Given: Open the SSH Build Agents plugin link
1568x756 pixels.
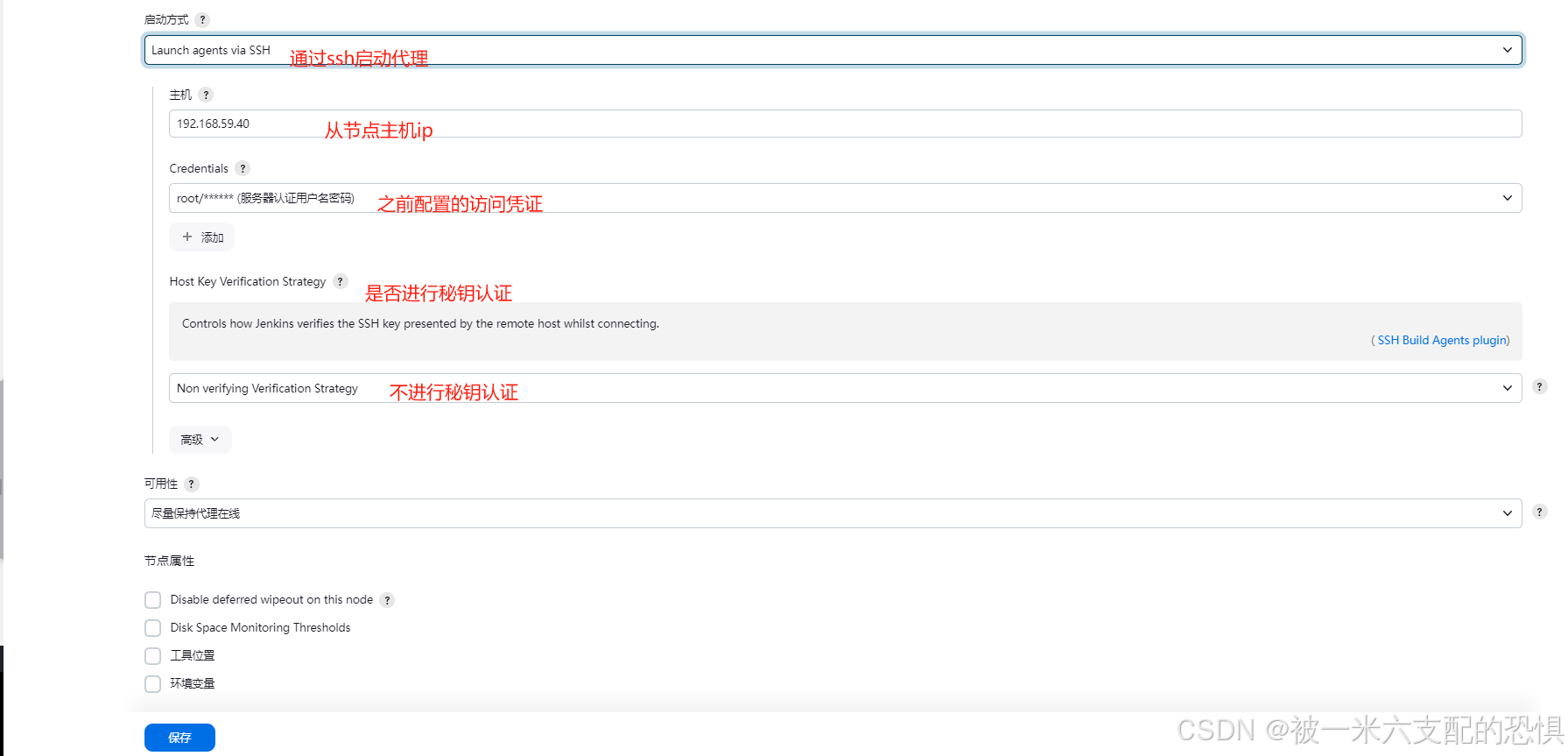Looking at the screenshot, I should [1443, 340].
